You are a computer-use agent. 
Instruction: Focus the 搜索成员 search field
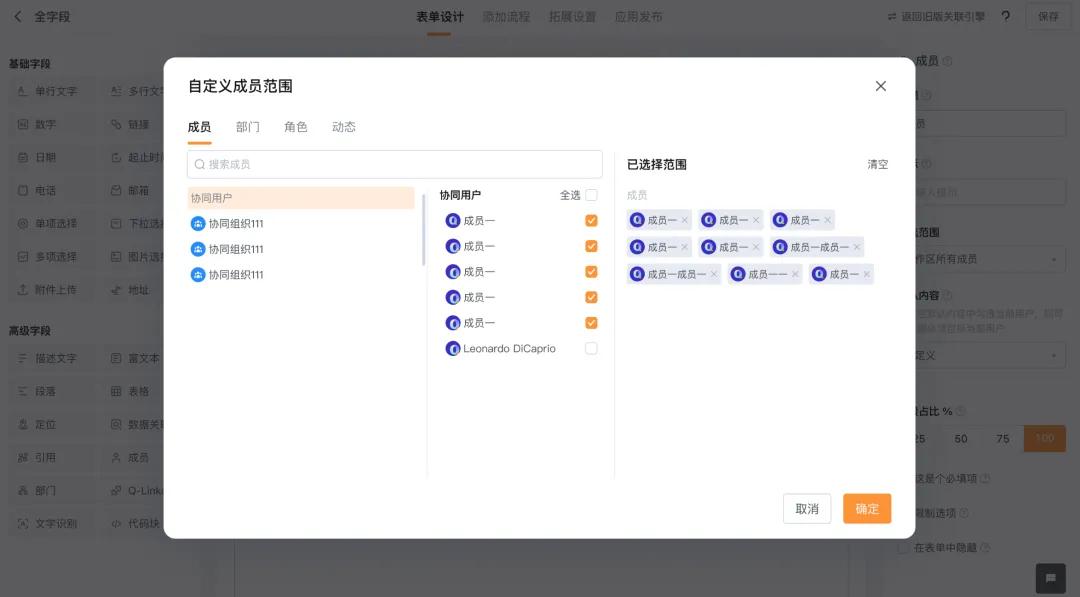pos(395,165)
